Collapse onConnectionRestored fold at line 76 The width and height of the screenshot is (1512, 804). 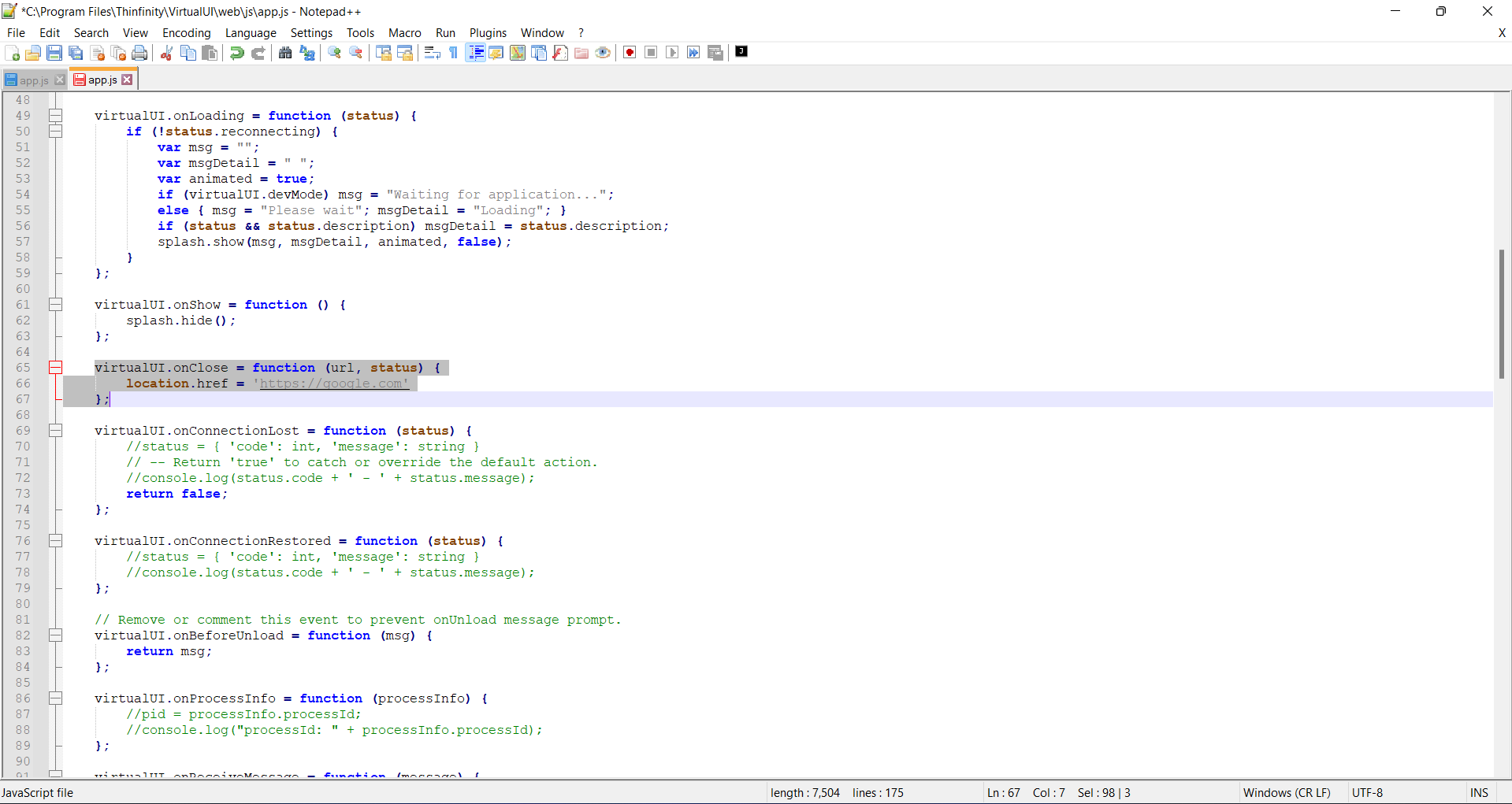point(56,541)
